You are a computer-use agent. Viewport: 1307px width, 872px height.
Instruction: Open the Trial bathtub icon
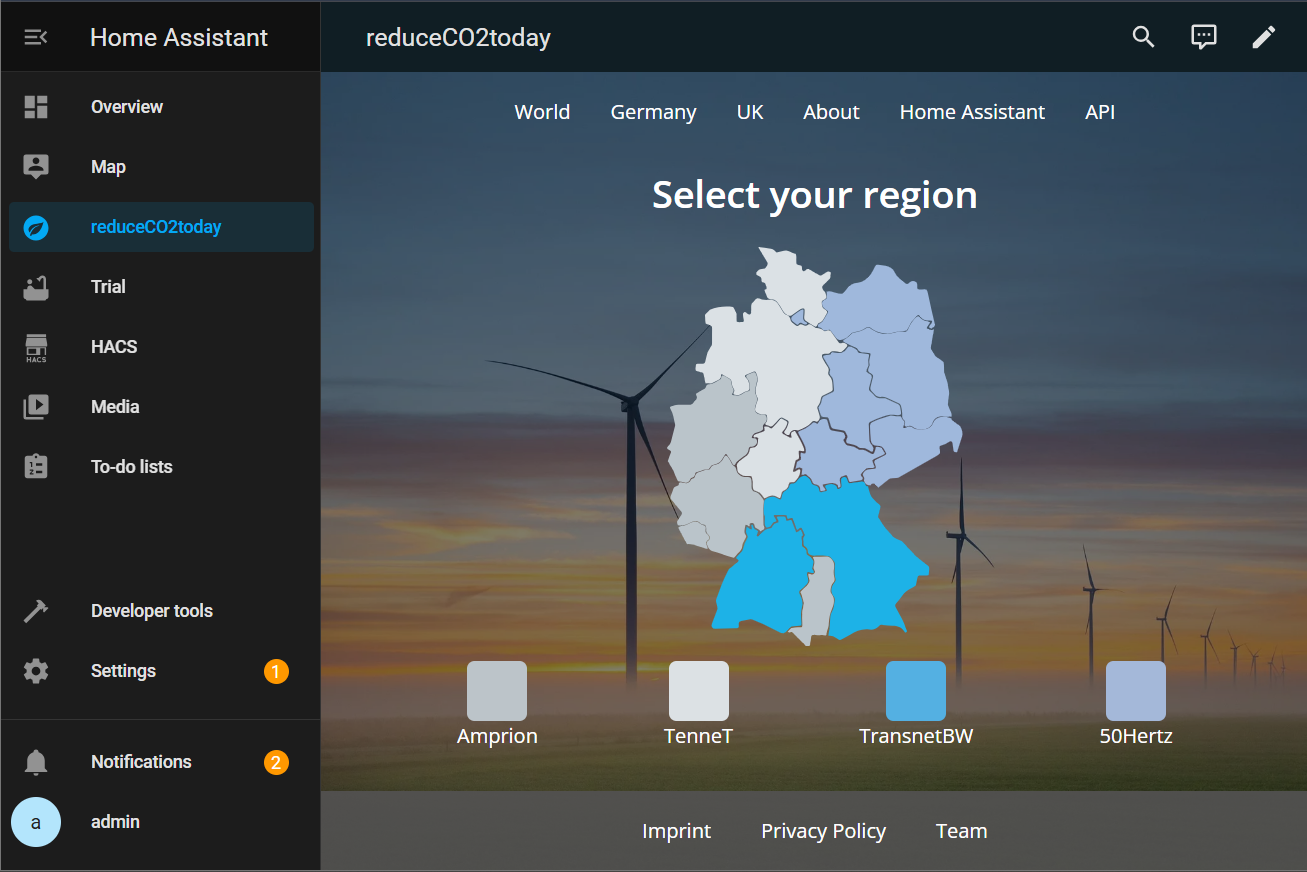36,287
